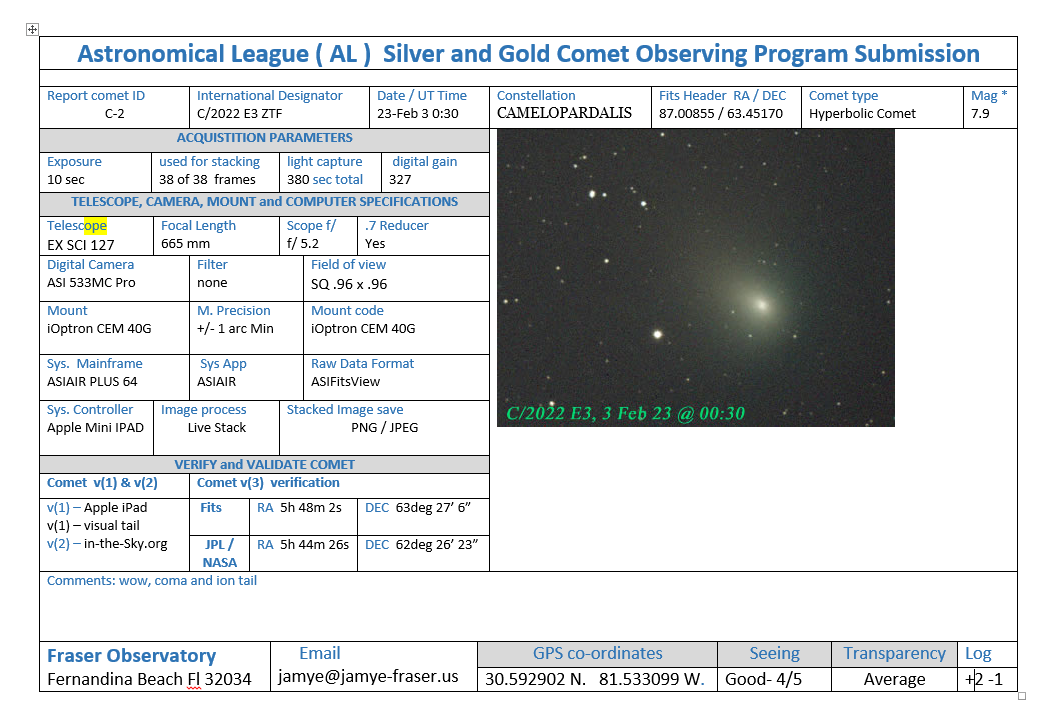Place cursor in CAMELOPARDALIS constellation cell
This screenshot has height=717, width=1044.
(564, 113)
